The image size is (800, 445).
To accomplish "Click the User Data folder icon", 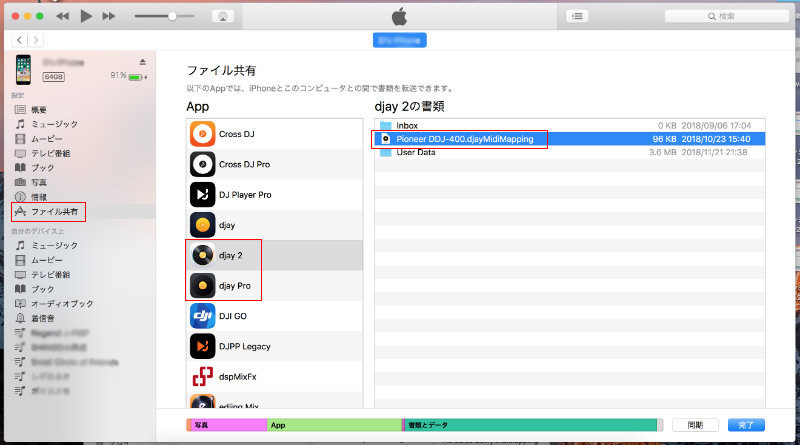I will pyautogui.click(x=385, y=153).
